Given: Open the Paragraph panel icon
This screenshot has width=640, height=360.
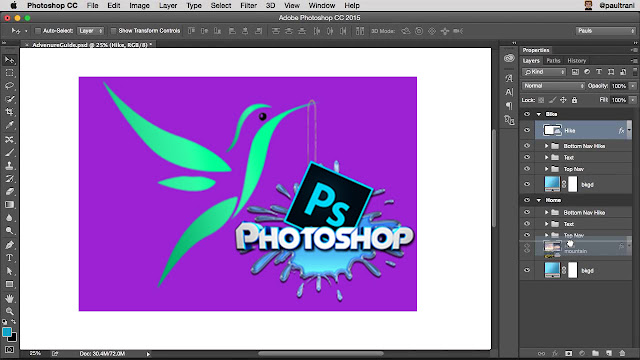Looking at the screenshot, I should (x=509, y=106).
